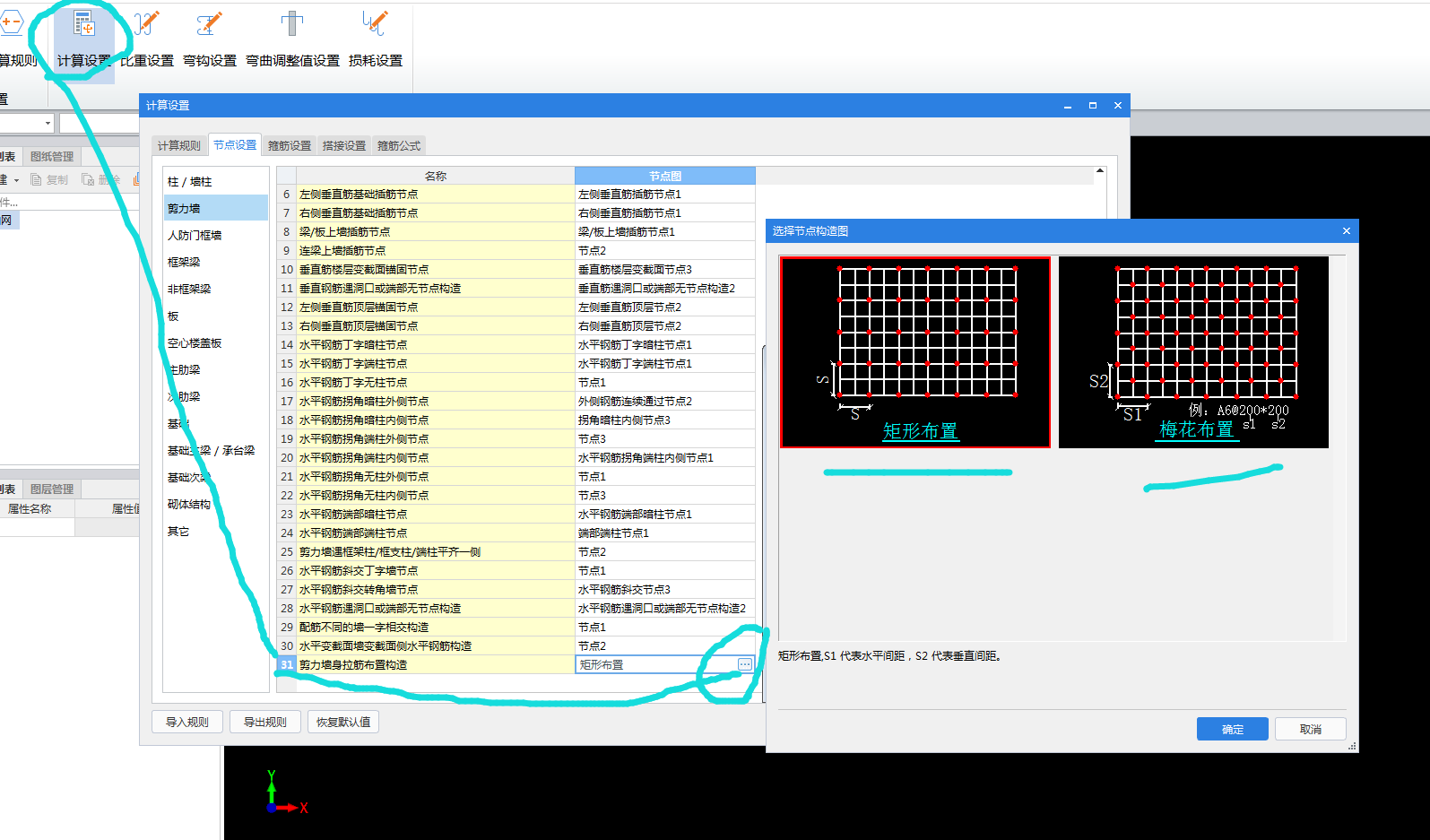The height and width of the screenshot is (840, 1430).
Task: Switch to 计算规则 tab
Action: pyautogui.click(x=179, y=145)
